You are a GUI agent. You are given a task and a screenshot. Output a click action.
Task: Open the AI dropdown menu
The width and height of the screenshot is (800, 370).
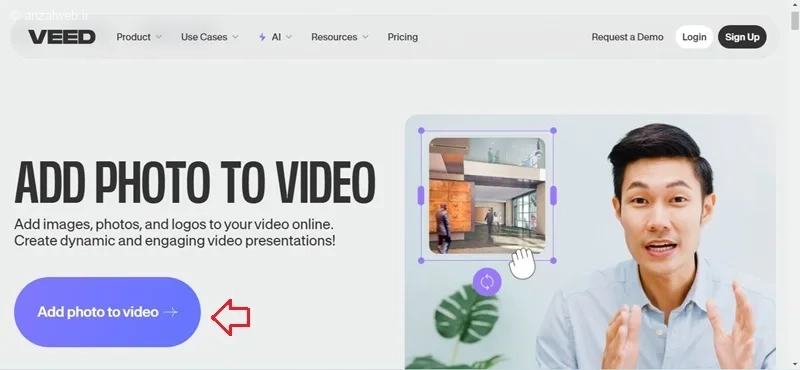(x=276, y=37)
